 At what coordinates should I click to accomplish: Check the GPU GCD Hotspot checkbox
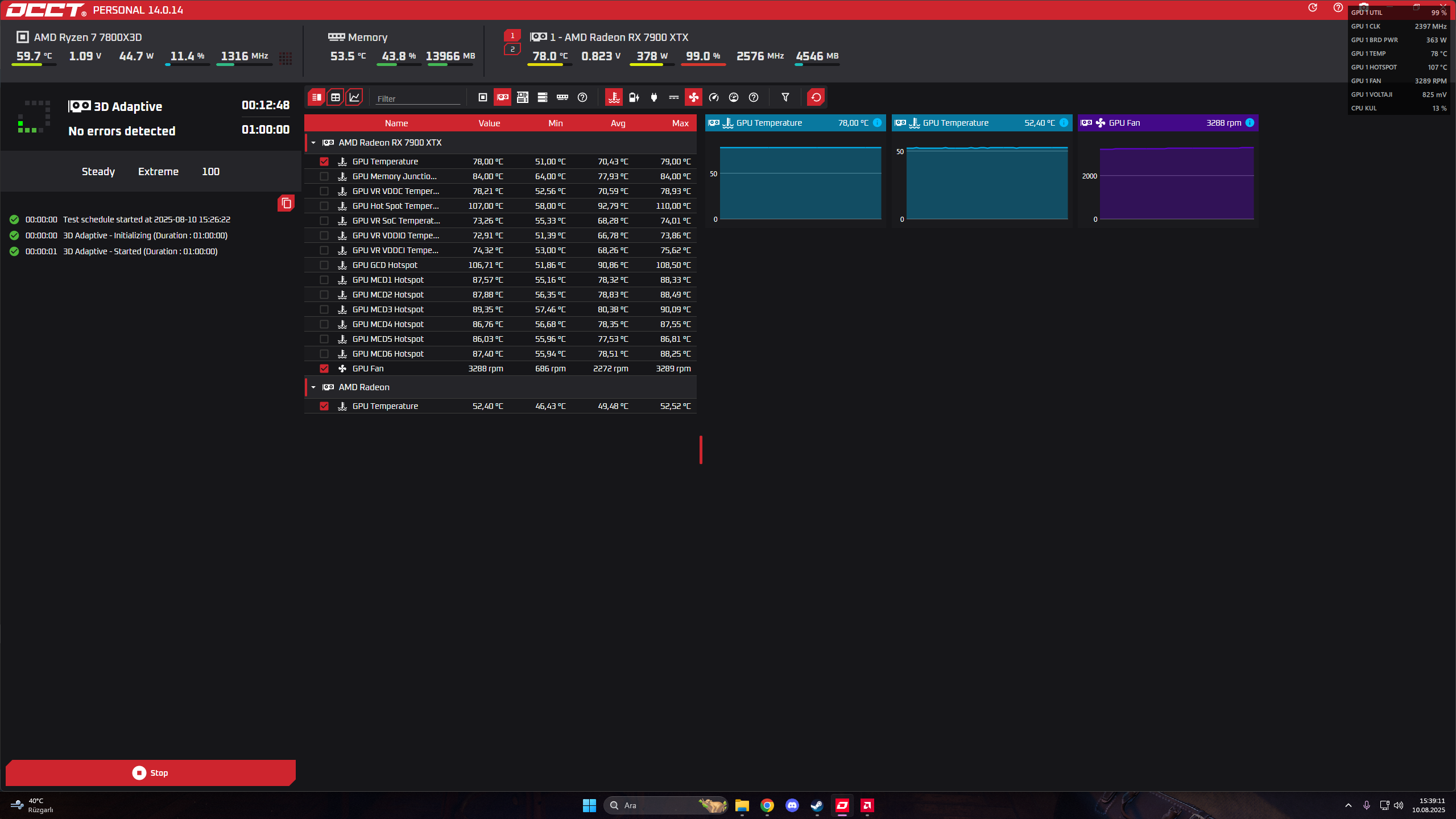[x=324, y=265]
